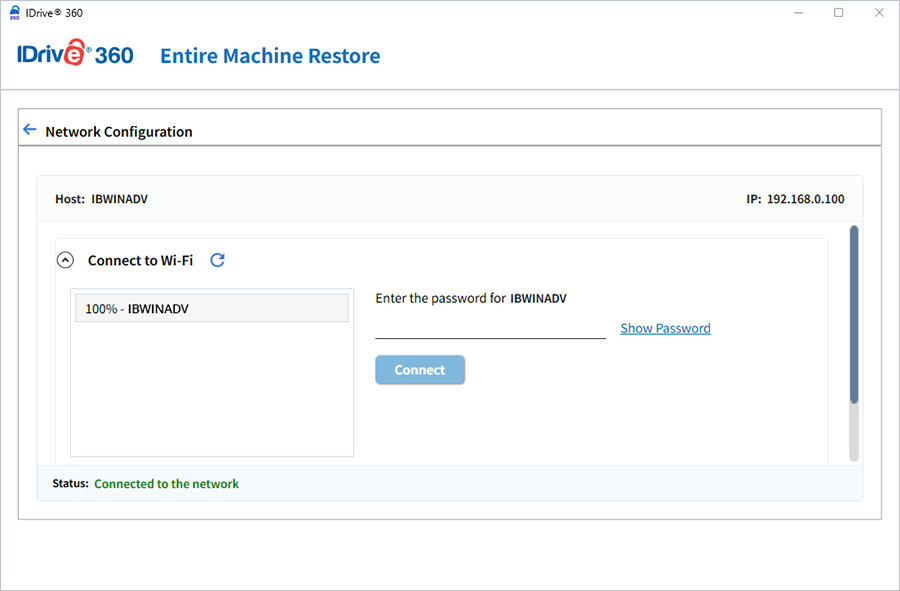Focus the Wi-Fi password field
This screenshot has width=900, height=591.
(490, 328)
